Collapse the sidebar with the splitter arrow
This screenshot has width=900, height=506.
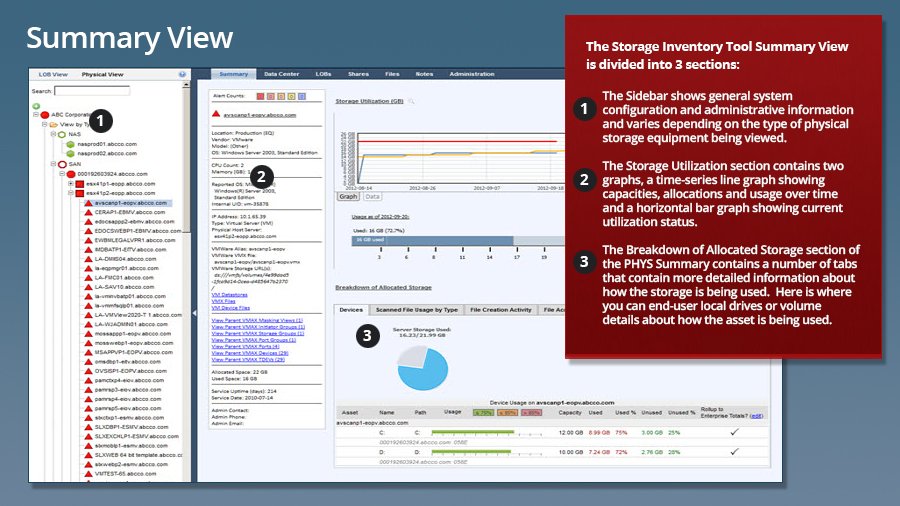[194, 313]
